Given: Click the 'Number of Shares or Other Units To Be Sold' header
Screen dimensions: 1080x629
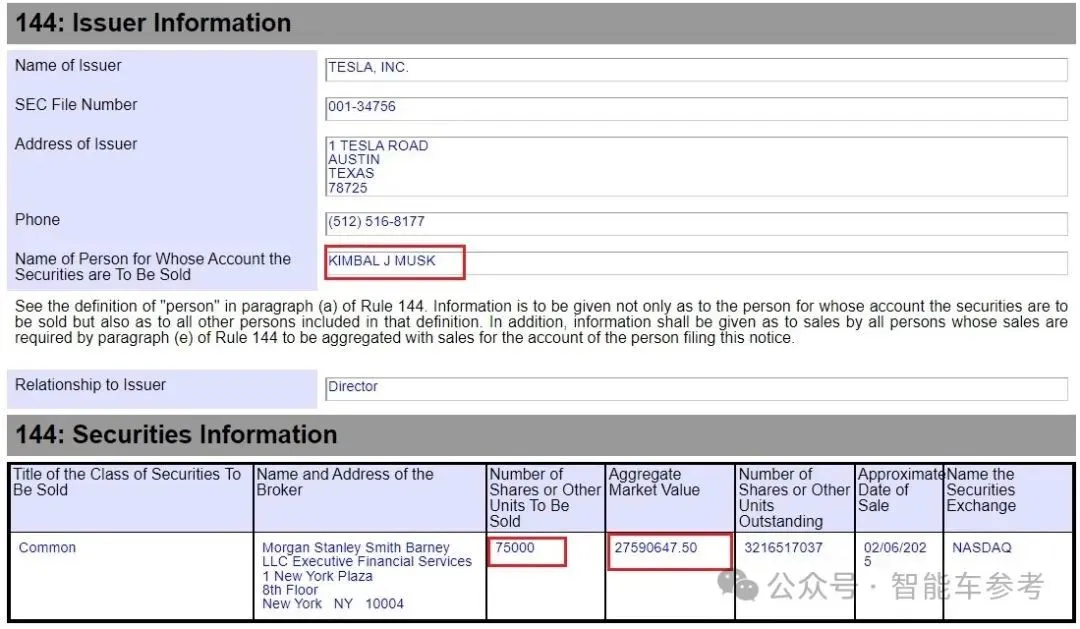Looking at the screenshot, I should tap(545, 497).
